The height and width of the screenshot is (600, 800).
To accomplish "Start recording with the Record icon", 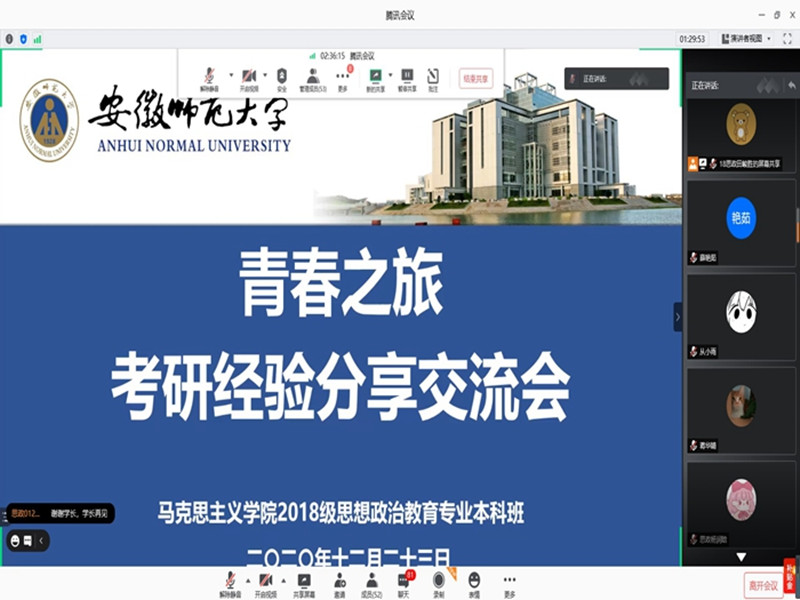I will click(438, 581).
